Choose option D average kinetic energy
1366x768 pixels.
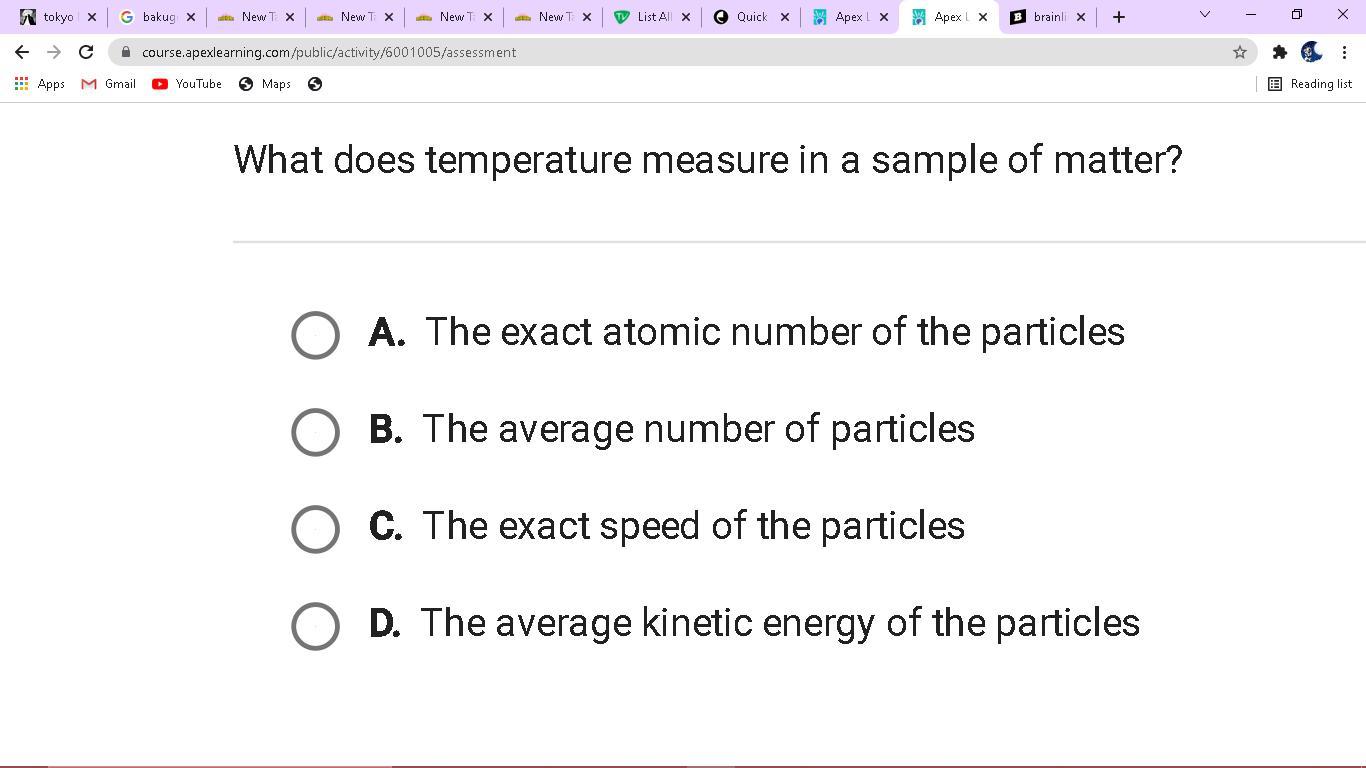(x=315, y=626)
